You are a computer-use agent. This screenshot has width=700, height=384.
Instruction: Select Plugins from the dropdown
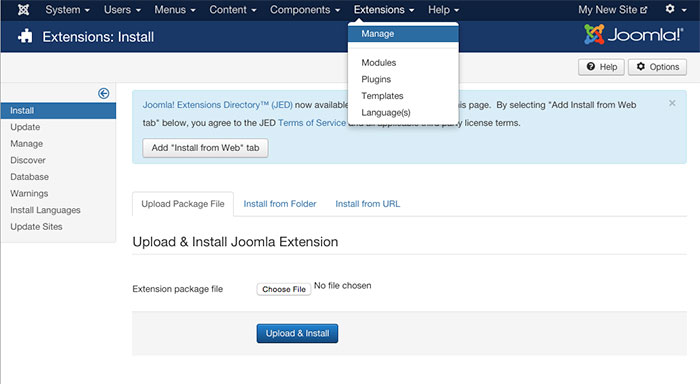(x=376, y=79)
